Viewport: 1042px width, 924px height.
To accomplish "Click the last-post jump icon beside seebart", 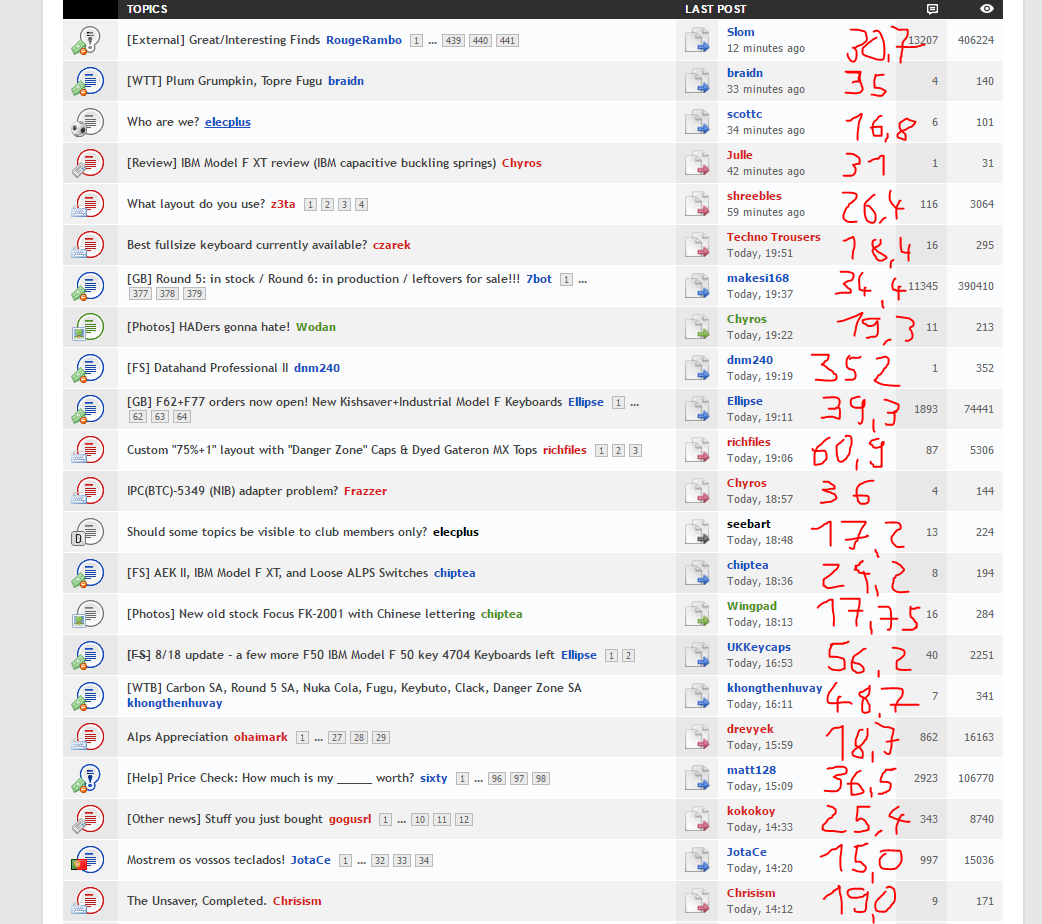I will (696, 532).
